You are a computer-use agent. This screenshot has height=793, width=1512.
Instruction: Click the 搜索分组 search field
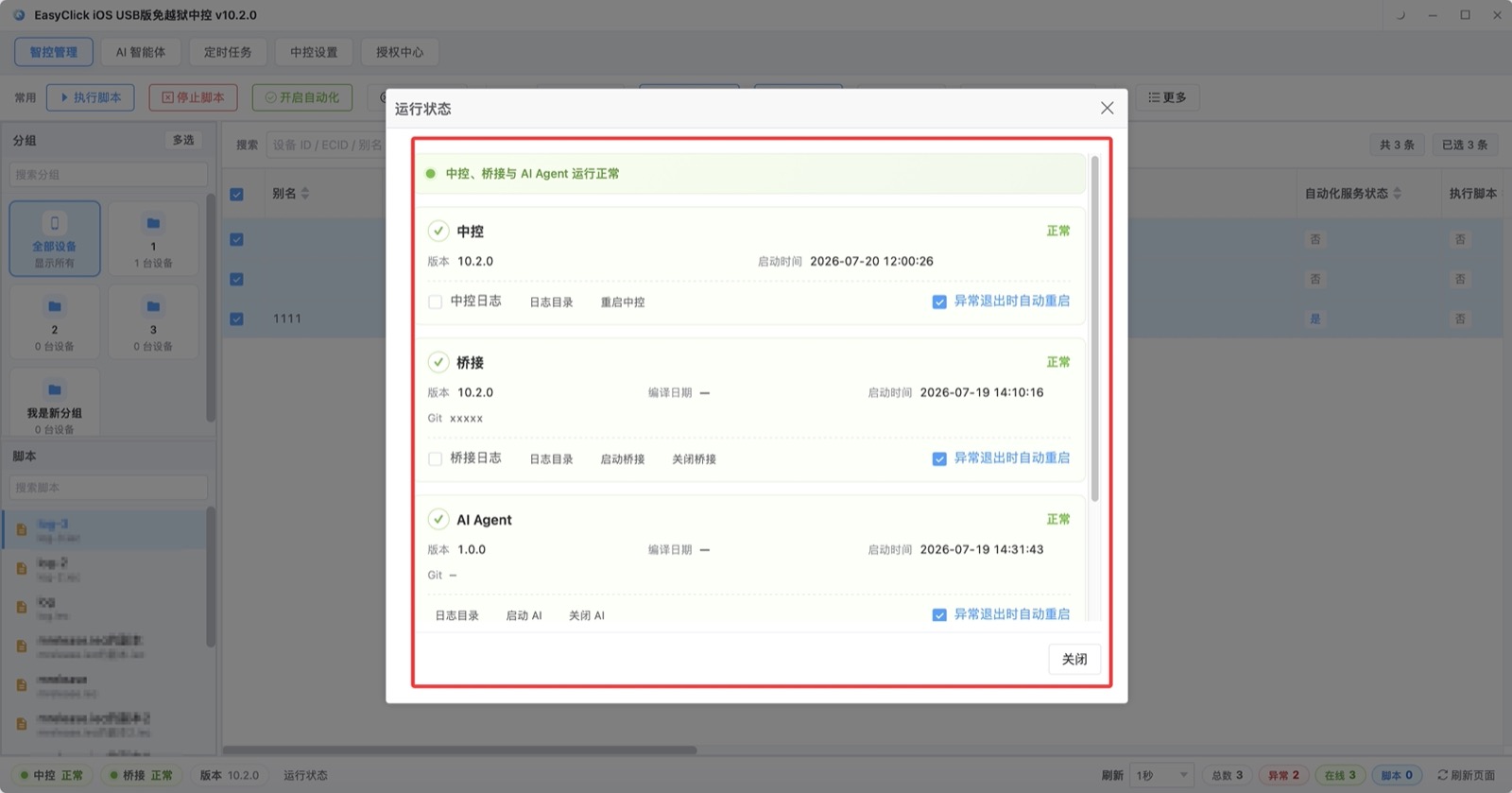pyautogui.click(x=109, y=175)
